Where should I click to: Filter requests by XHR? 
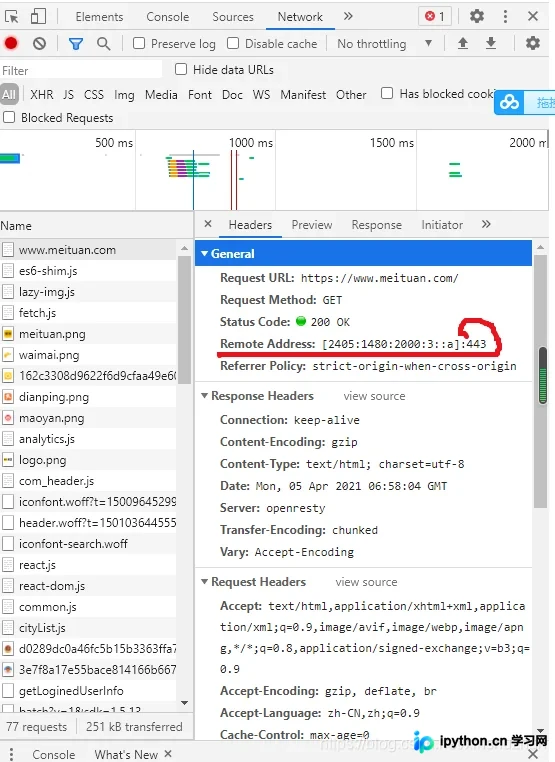click(42, 94)
